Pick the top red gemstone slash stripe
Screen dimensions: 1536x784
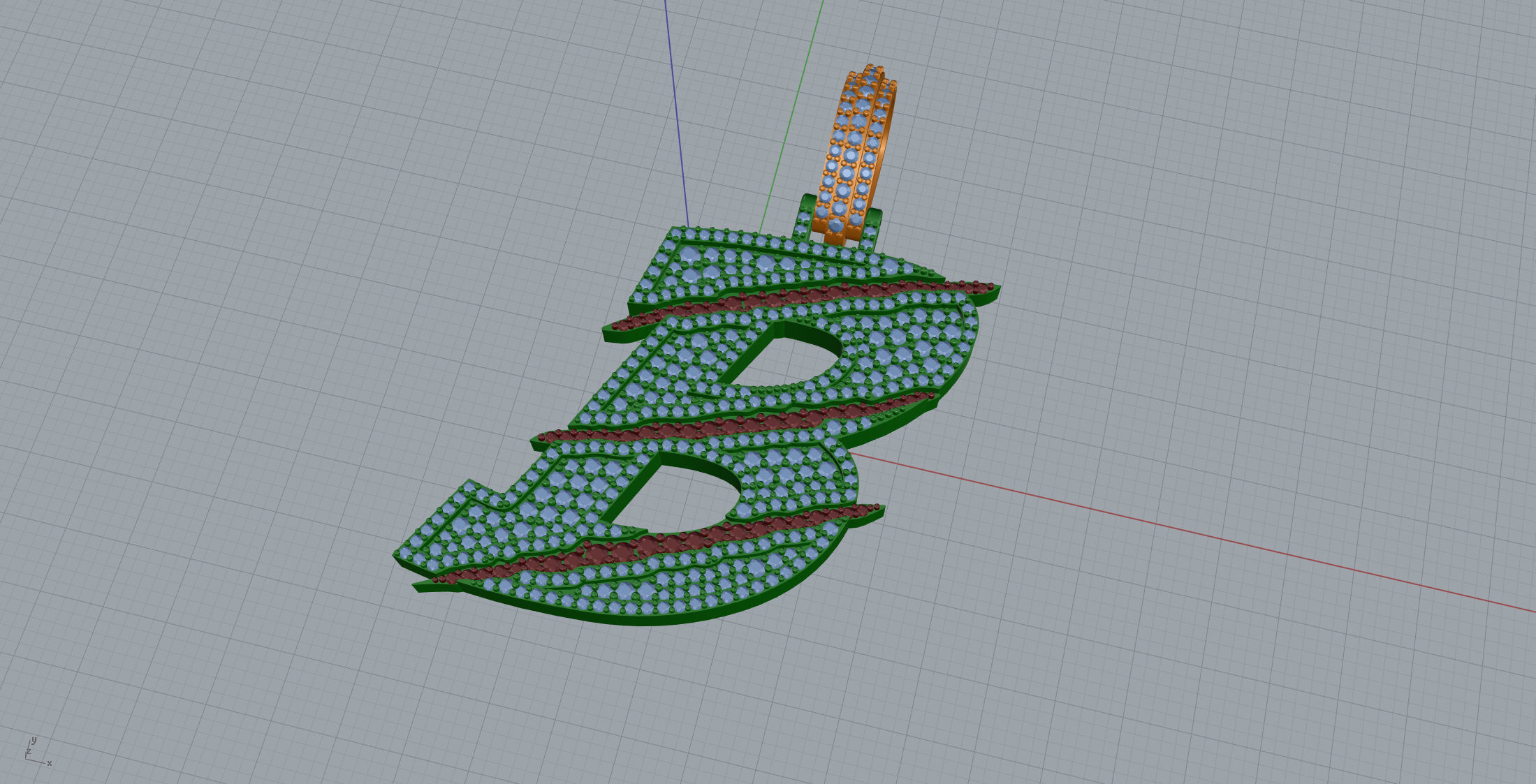coord(803,302)
